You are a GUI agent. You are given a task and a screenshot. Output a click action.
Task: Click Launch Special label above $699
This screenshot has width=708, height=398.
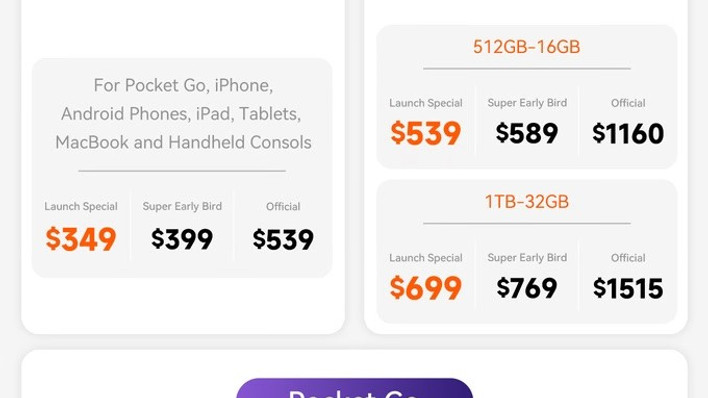426,258
